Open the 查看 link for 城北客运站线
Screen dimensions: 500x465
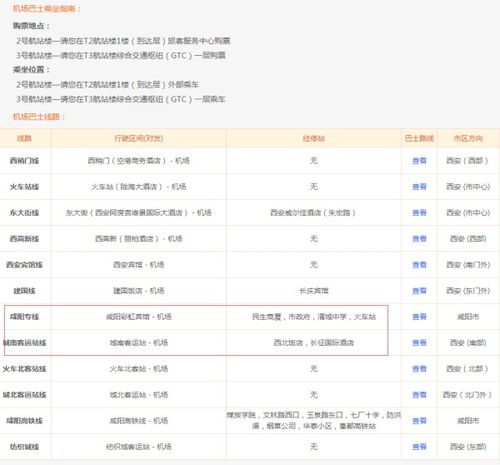pos(419,395)
